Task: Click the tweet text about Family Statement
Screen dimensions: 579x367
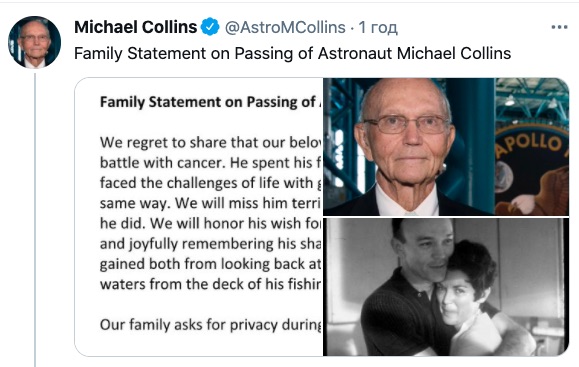Action: [x=292, y=53]
